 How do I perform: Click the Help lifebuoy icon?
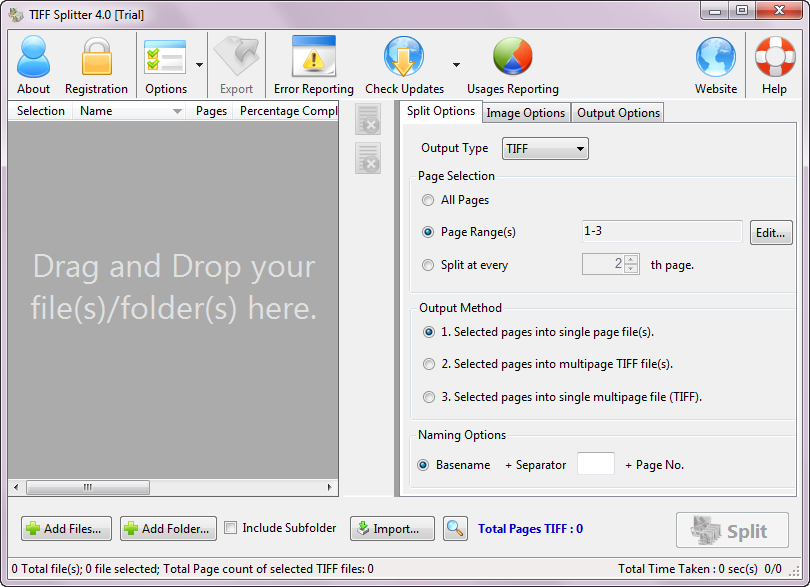pyautogui.click(x=774, y=58)
